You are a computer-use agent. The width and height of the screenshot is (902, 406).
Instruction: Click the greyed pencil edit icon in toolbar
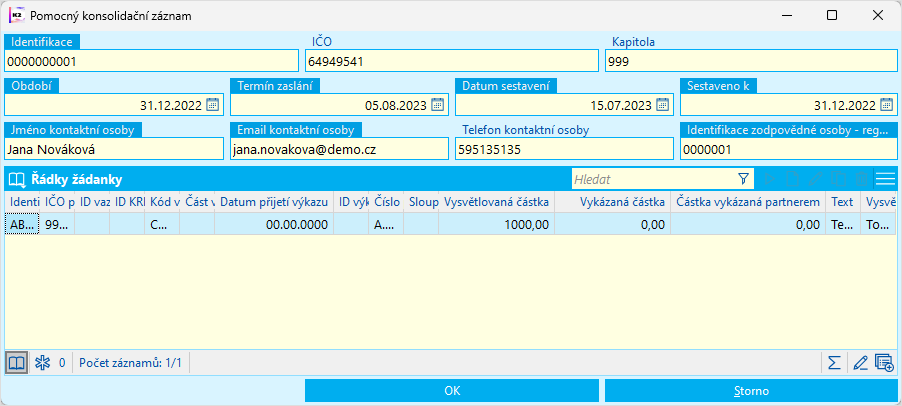point(815,179)
